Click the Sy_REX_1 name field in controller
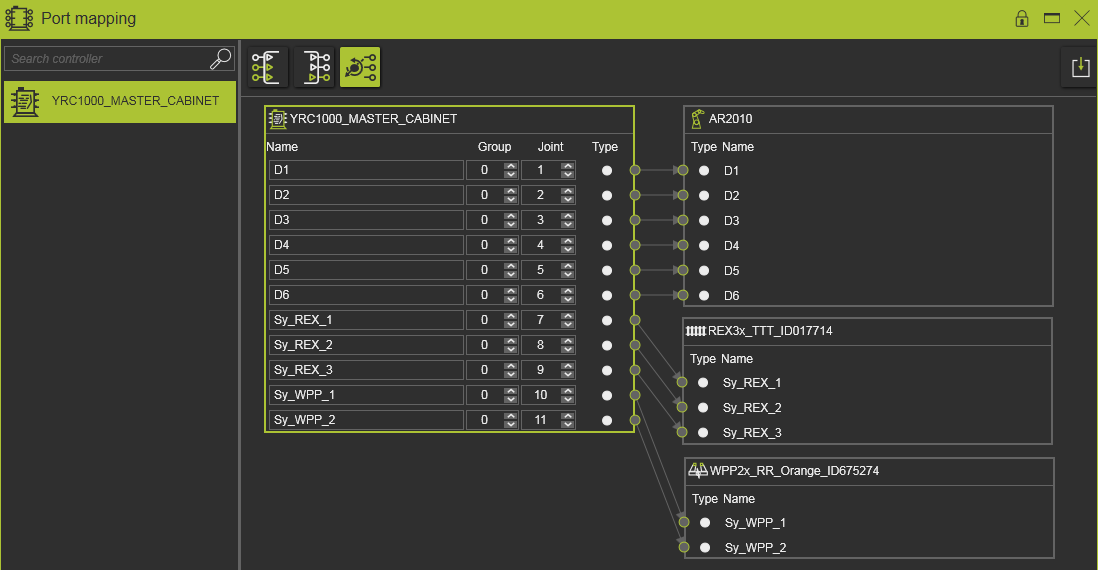 click(365, 320)
